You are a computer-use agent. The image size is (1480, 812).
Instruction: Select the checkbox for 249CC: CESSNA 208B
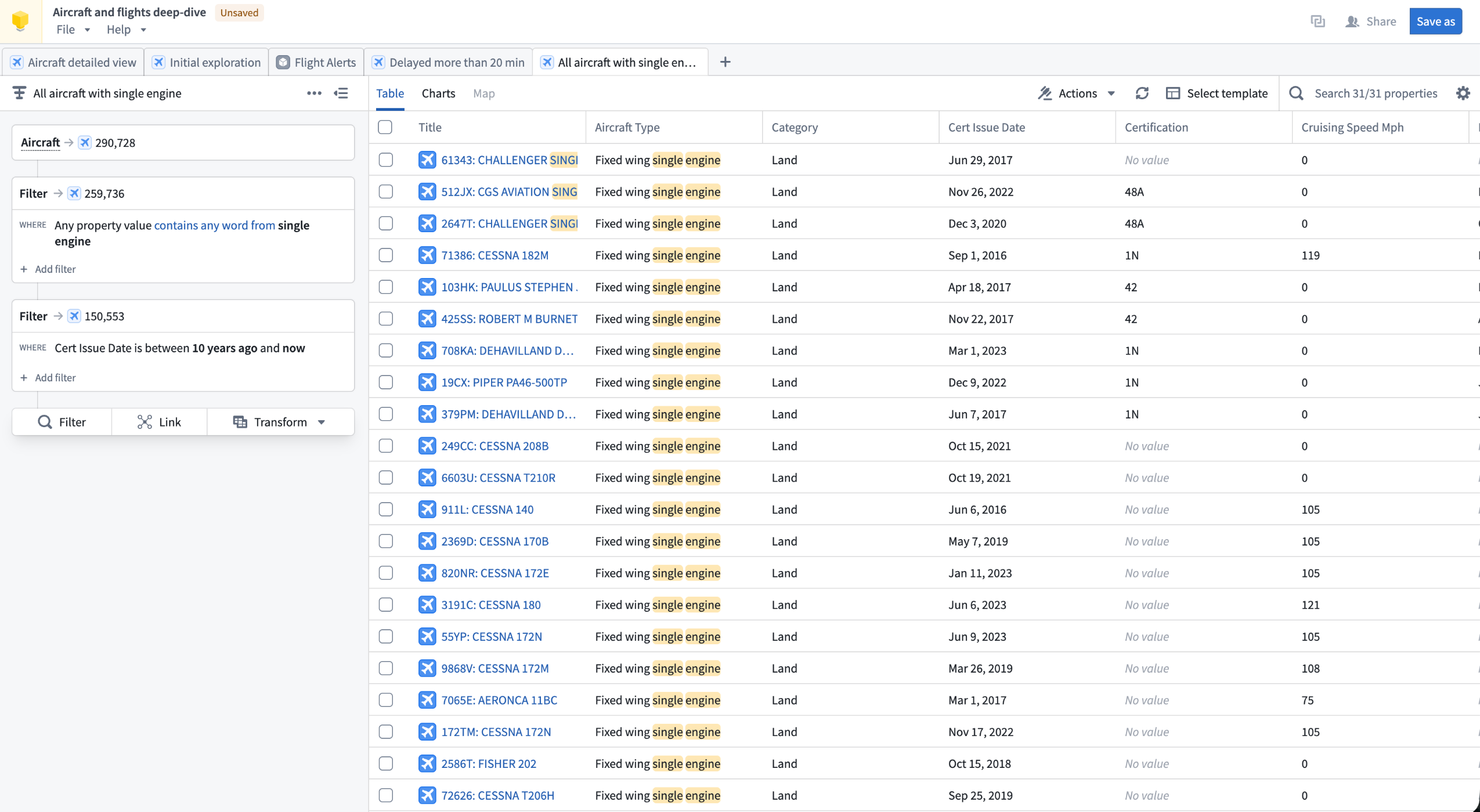[385, 446]
